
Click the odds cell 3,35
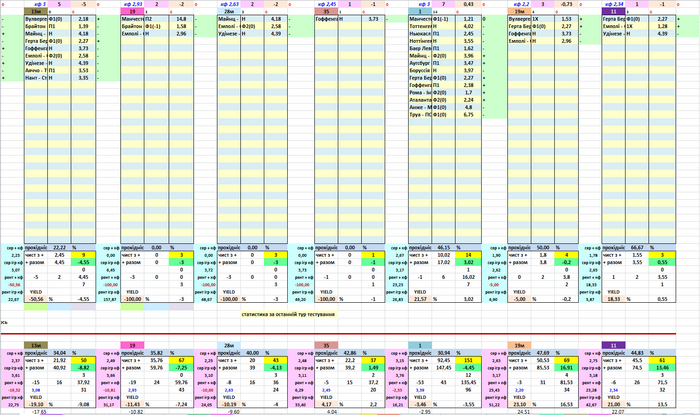click(83, 78)
